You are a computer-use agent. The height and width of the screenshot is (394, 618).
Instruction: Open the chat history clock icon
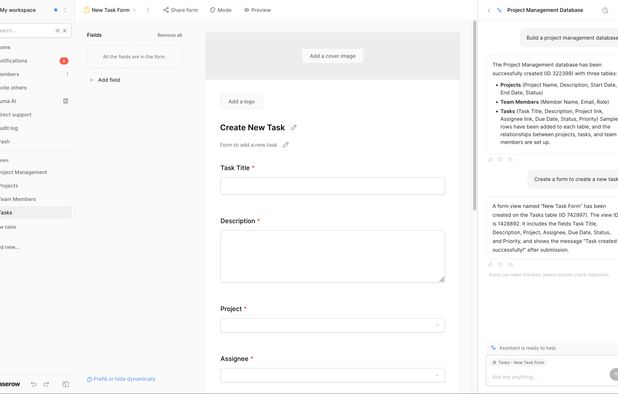click(605, 10)
